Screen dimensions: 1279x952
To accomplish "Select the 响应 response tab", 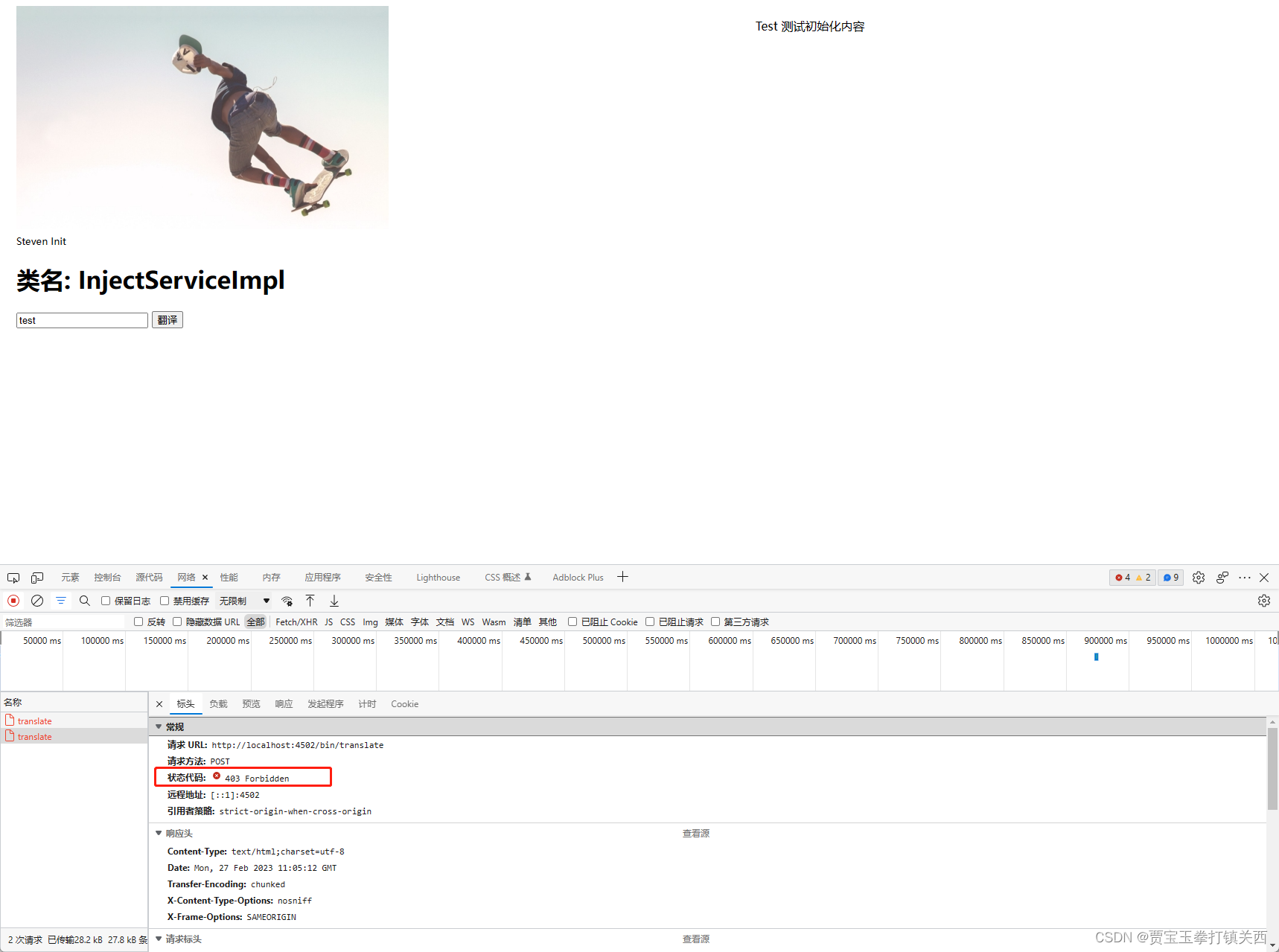I will pos(284,704).
